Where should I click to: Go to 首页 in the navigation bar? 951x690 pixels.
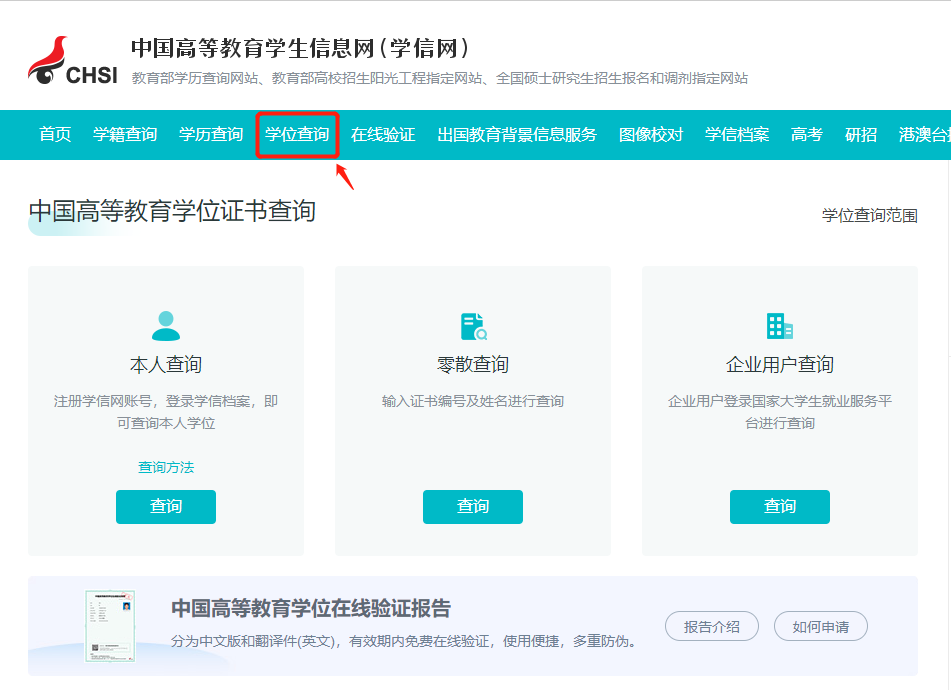click(x=55, y=134)
